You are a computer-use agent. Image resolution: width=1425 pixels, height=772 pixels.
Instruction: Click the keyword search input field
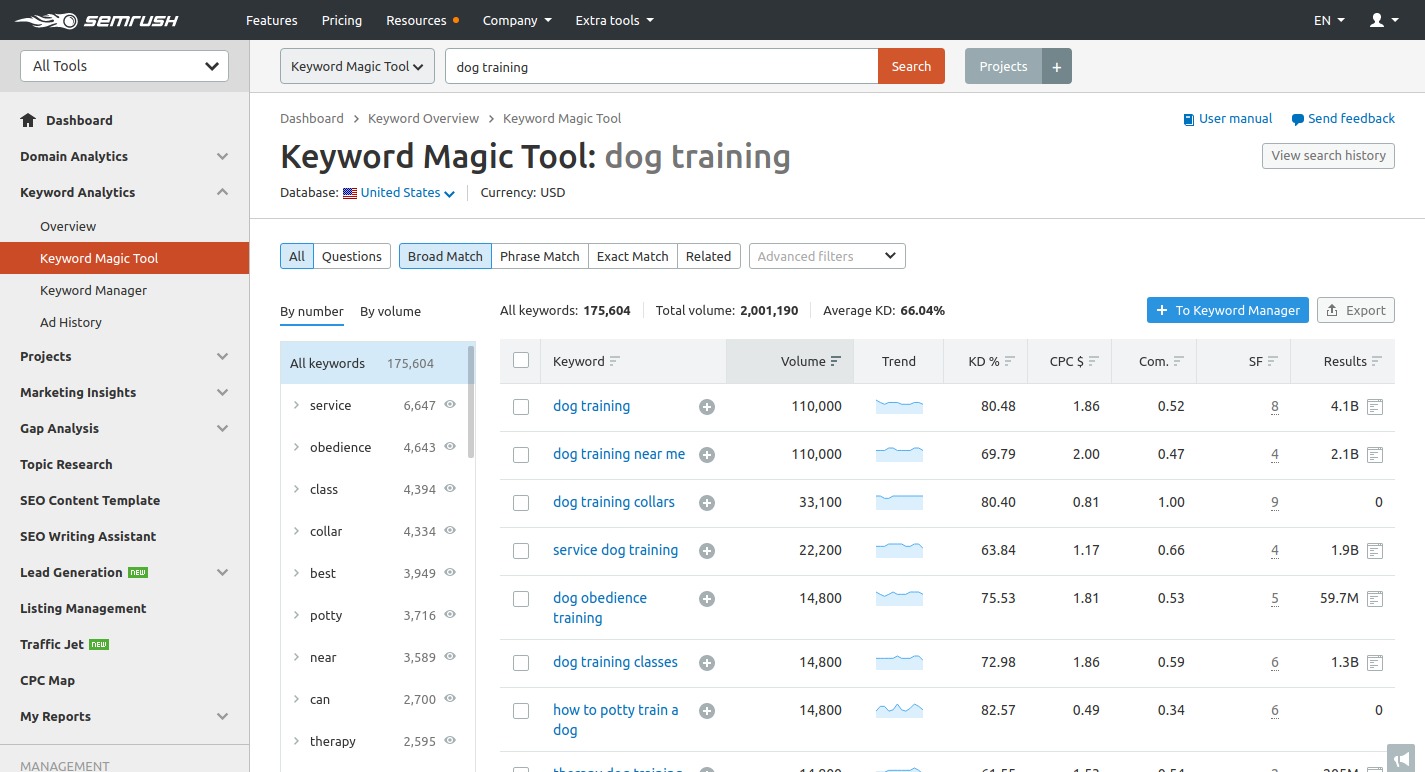[x=660, y=67]
